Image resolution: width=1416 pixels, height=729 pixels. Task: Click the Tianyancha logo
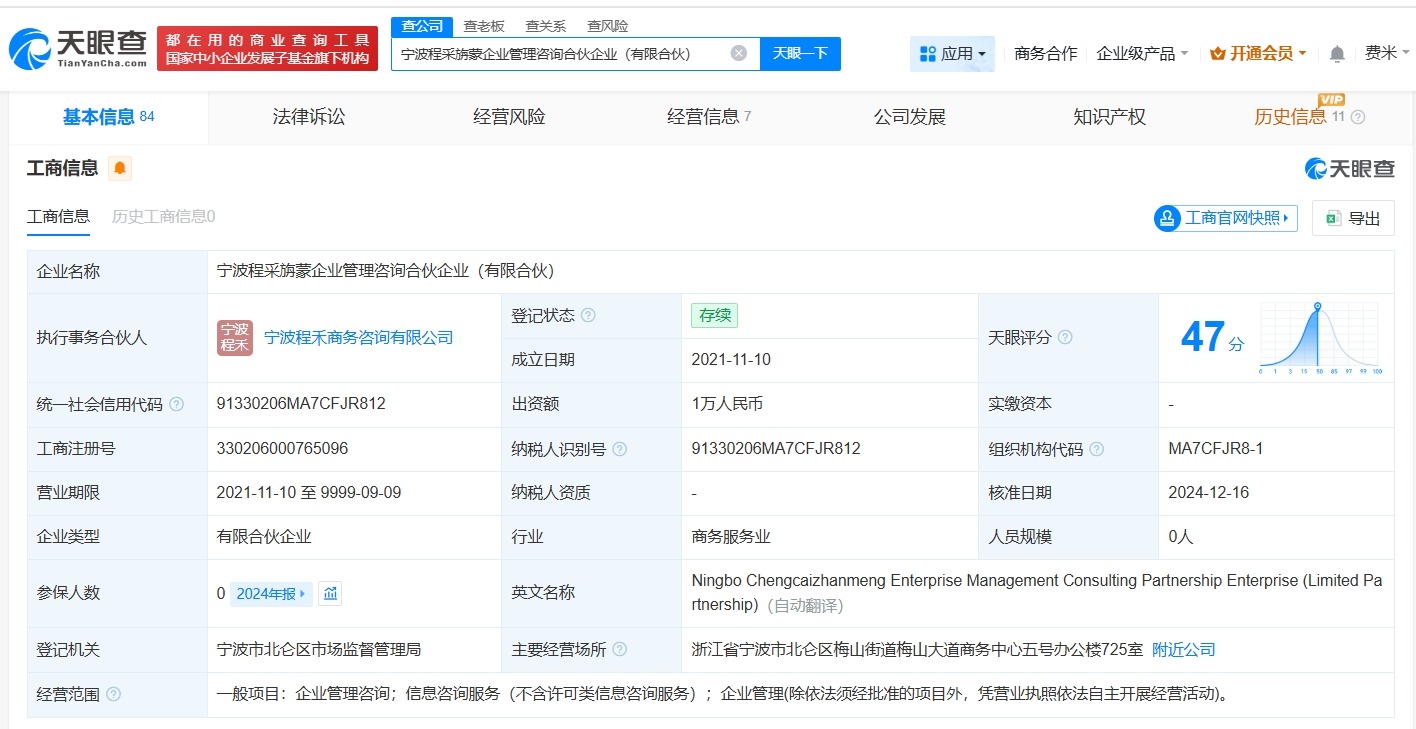tap(75, 45)
